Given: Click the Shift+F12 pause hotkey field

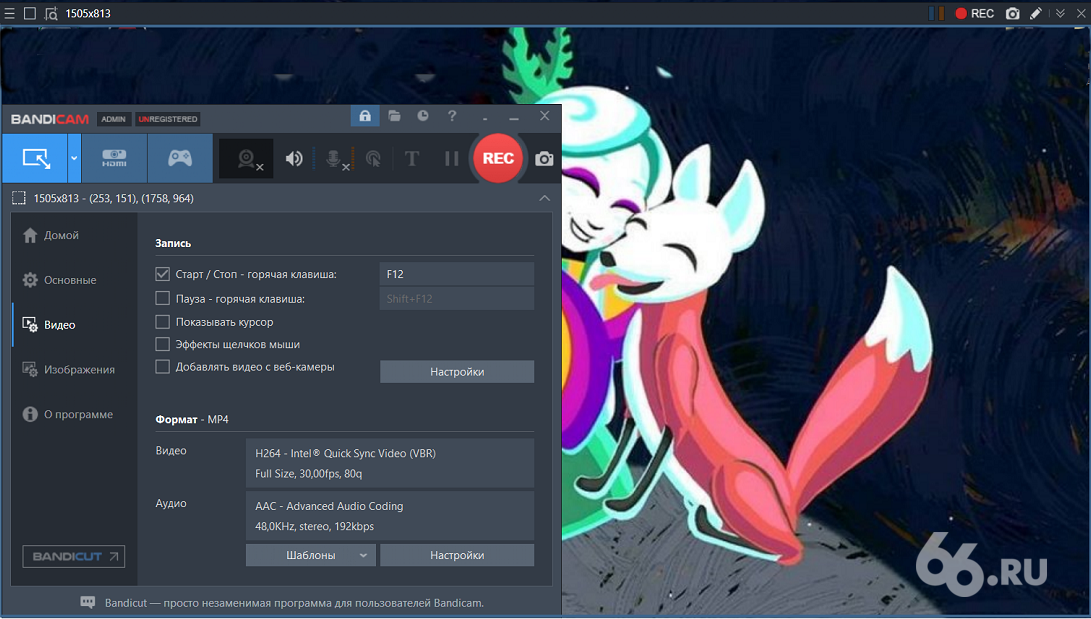Looking at the screenshot, I should pyautogui.click(x=457, y=298).
